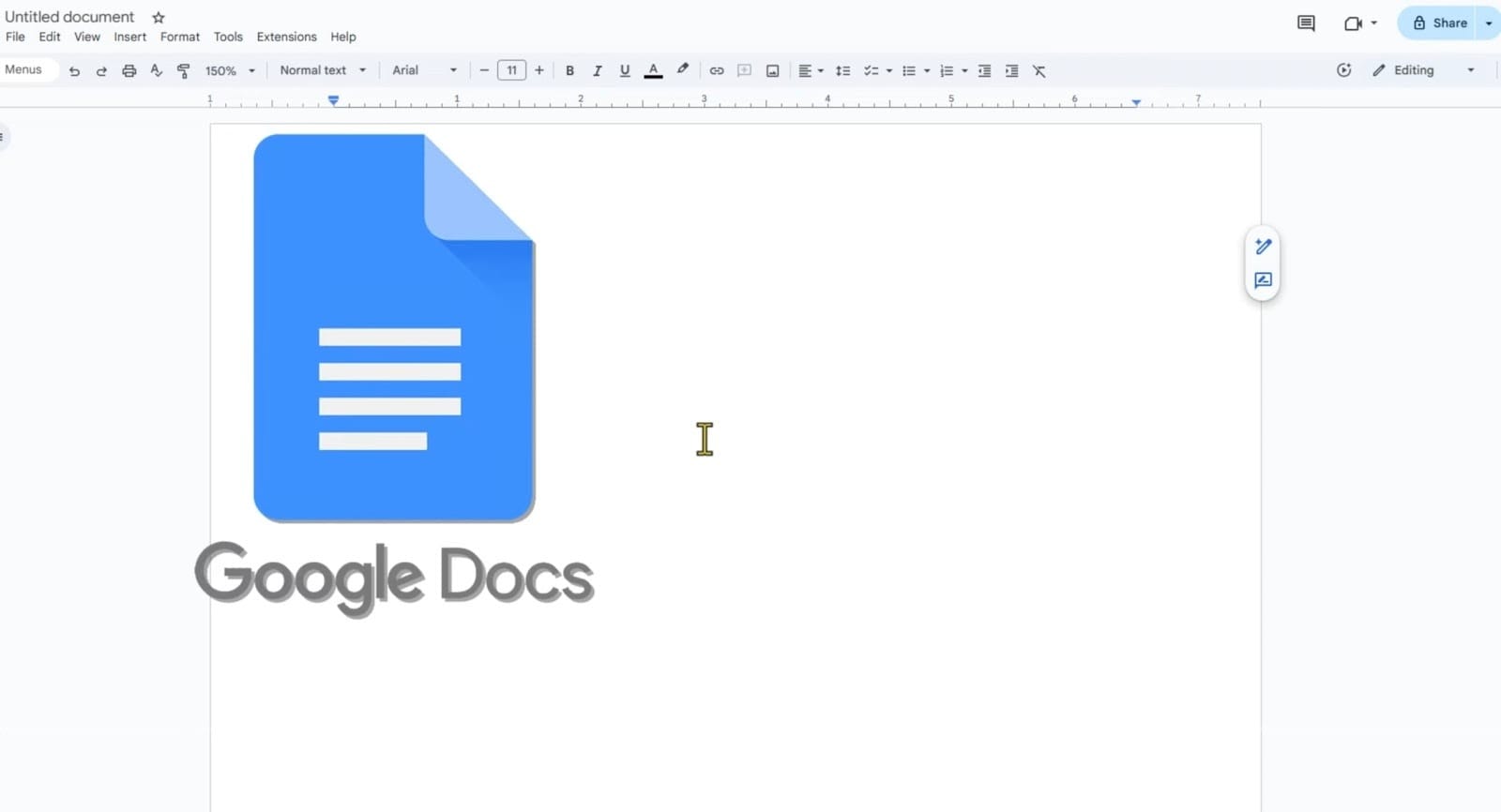Screen dimensions: 1501x812
Task: Click the suggest edits margin icon
Action: tap(1263, 280)
